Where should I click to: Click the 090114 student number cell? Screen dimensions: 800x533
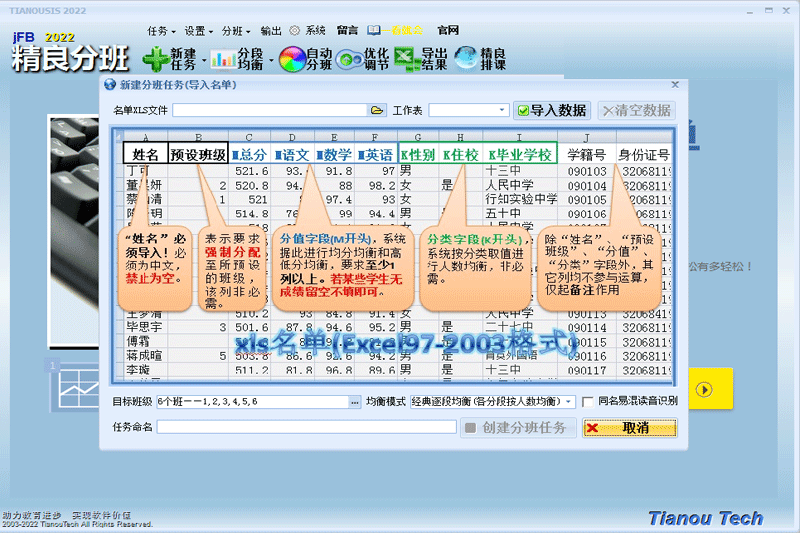coord(587,327)
